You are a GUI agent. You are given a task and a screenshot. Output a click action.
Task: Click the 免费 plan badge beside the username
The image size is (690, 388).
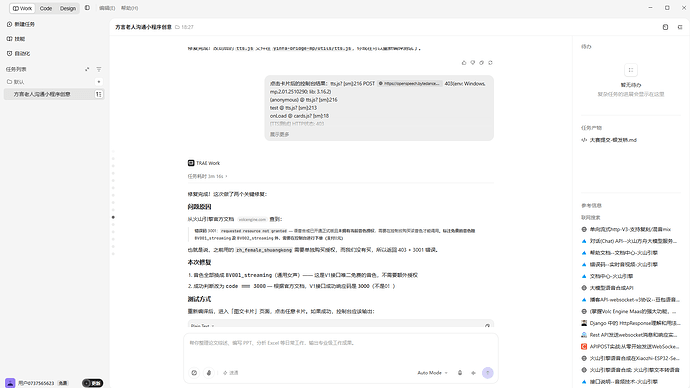(63, 383)
